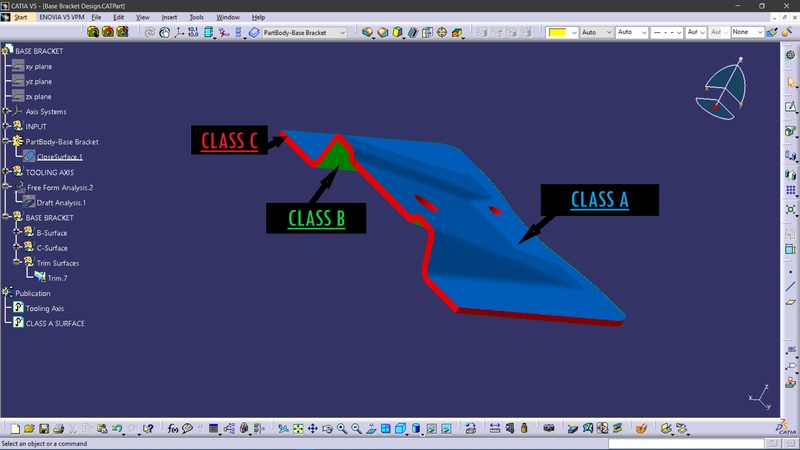Select the Rotate view tool
The width and height of the screenshot is (800, 450).
[x=327, y=429]
